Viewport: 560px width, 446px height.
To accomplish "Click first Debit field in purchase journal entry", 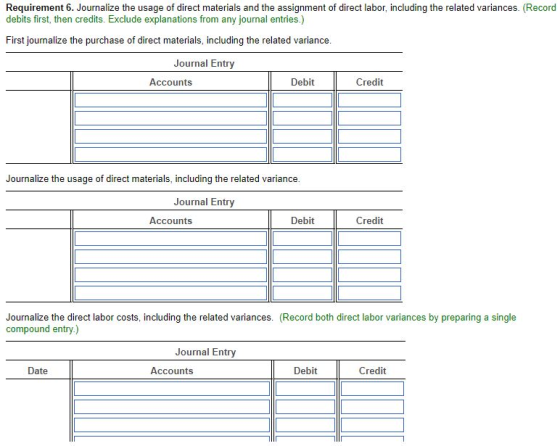I will [302, 100].
